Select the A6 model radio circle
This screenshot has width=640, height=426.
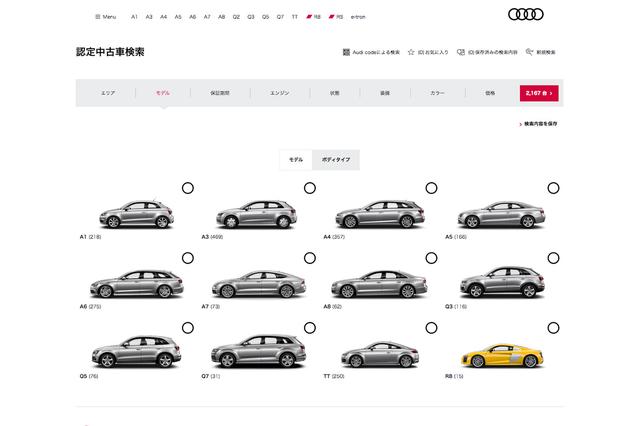[188, 258]
